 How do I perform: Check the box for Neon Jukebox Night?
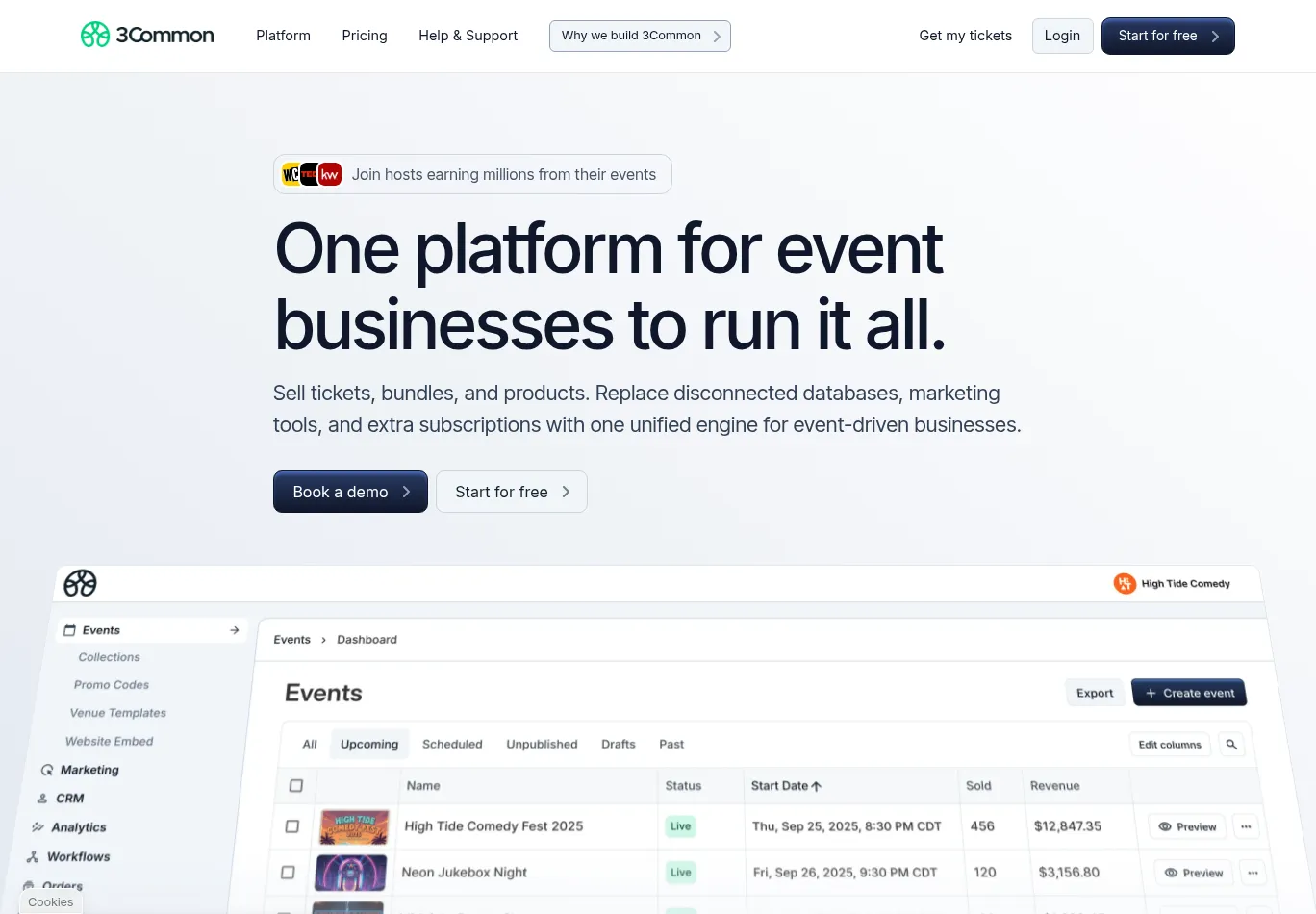[288, 873]
